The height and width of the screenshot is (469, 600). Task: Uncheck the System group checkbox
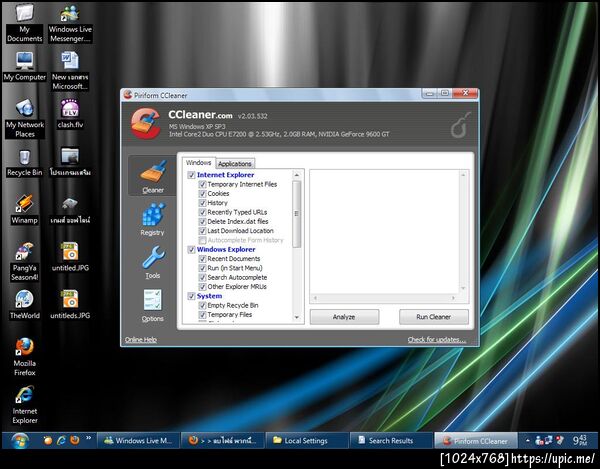tap(191, 296)
